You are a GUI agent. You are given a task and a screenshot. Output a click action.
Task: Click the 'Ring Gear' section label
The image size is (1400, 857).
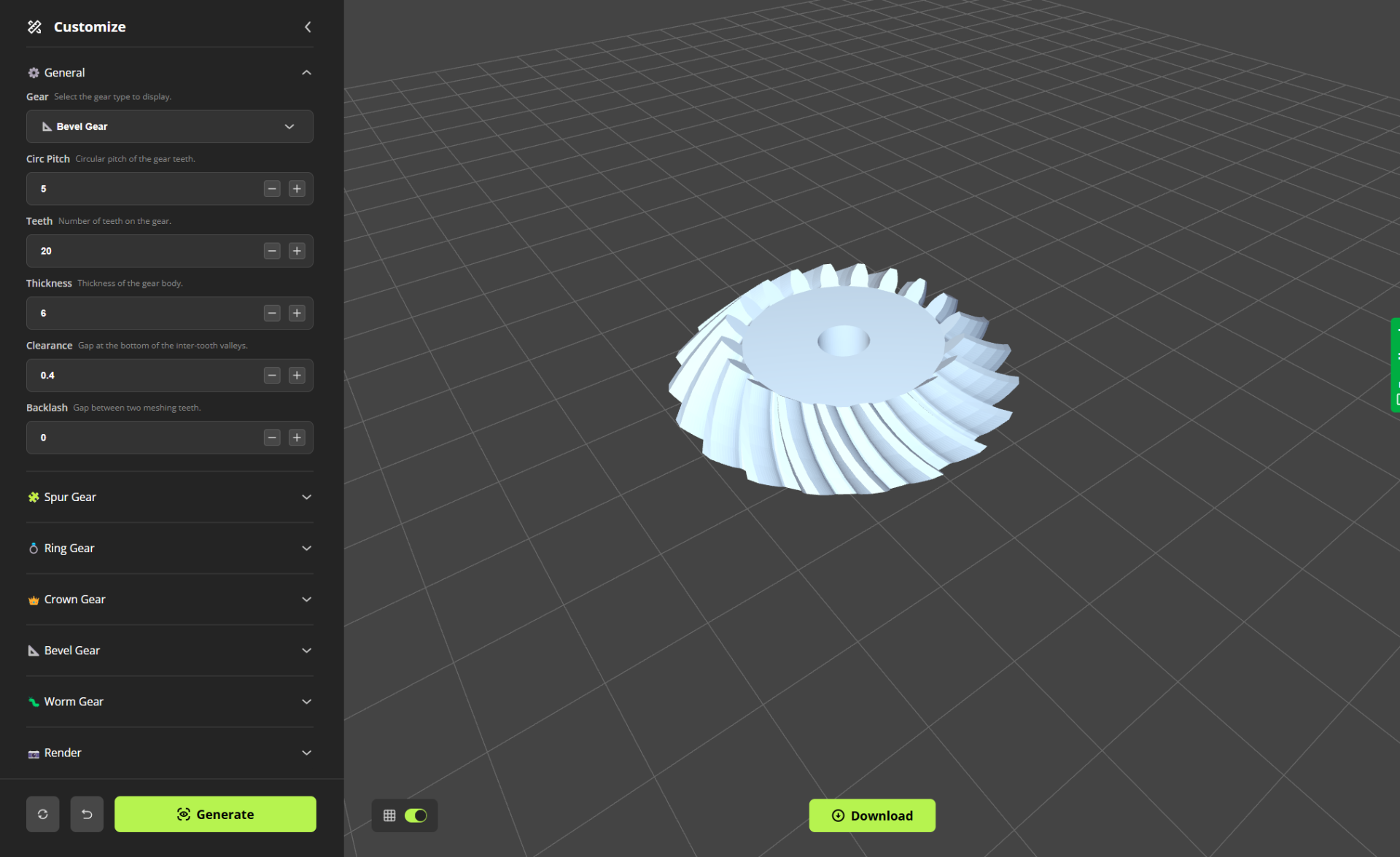69,548
